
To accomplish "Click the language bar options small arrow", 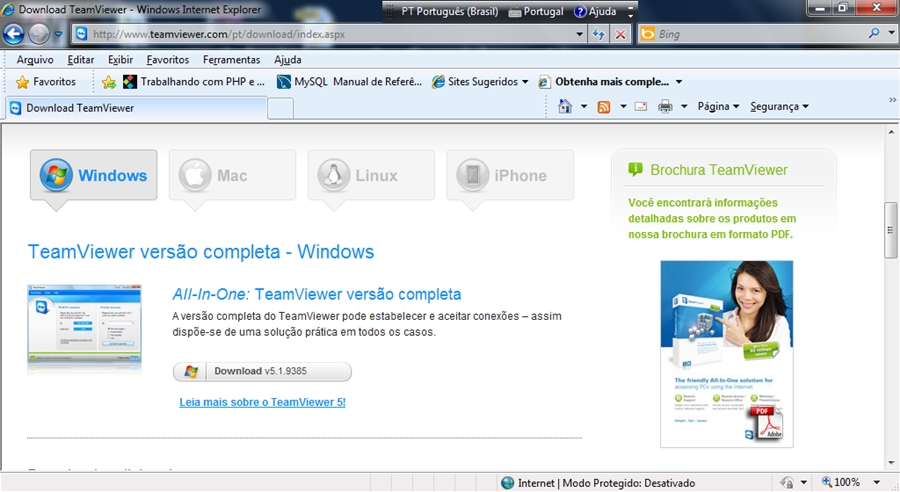I will coord(630,16).
